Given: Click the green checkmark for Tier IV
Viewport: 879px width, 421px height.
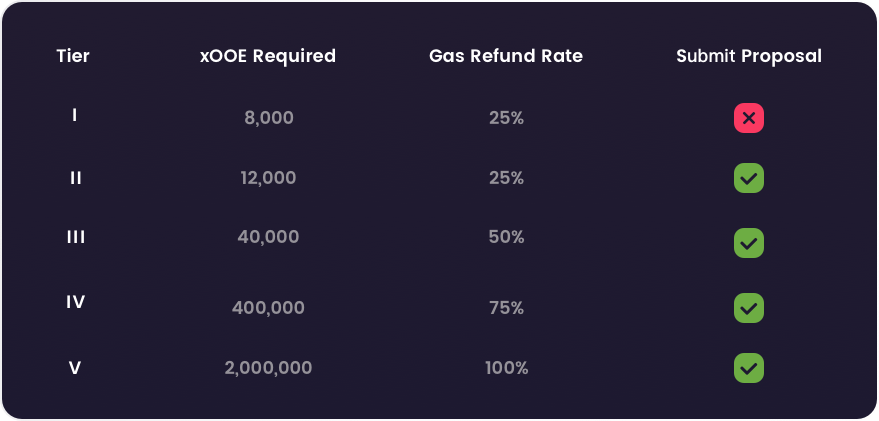Looking at the screenshot, I should [749, 308].
